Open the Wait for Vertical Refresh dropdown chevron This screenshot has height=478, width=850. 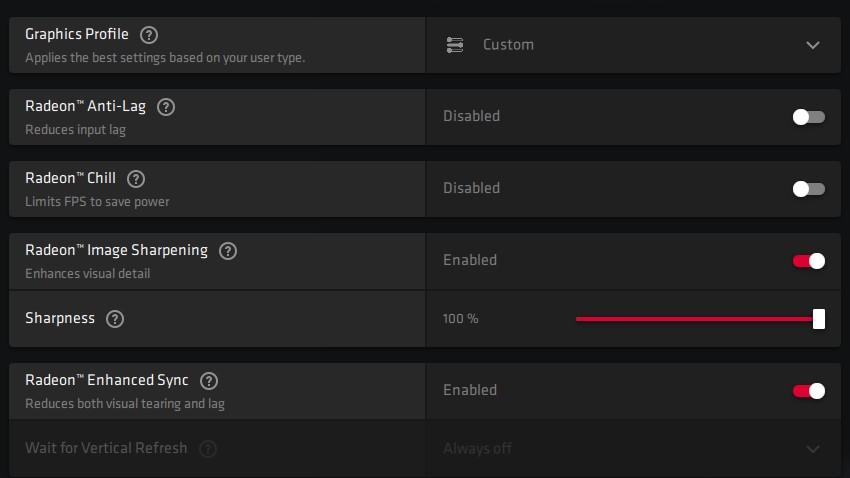pyautogui.click(x=812, y=449)
